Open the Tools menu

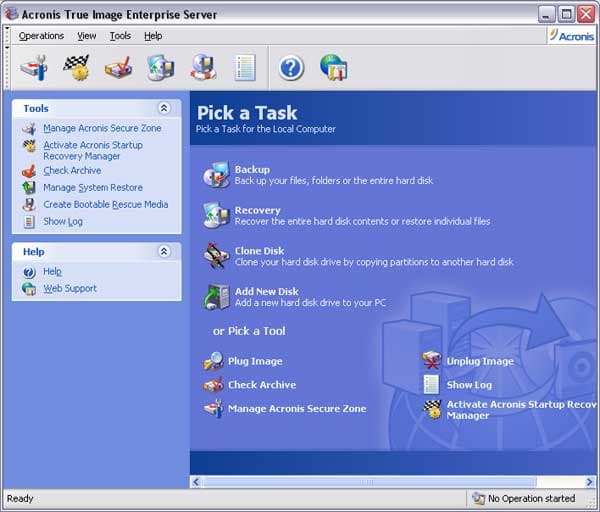(120, 36)
